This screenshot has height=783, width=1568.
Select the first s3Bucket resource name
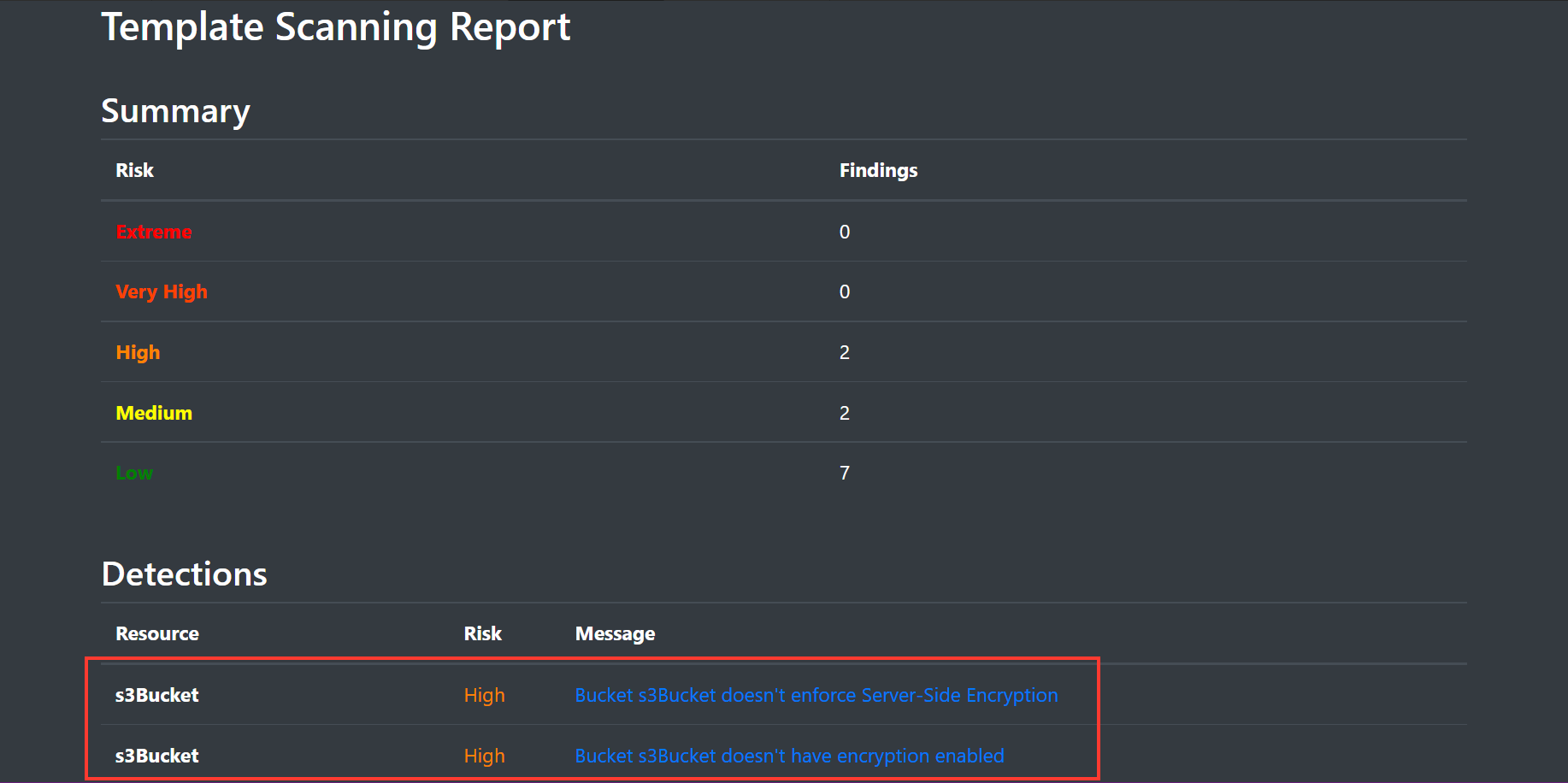[x=157, y=695]
